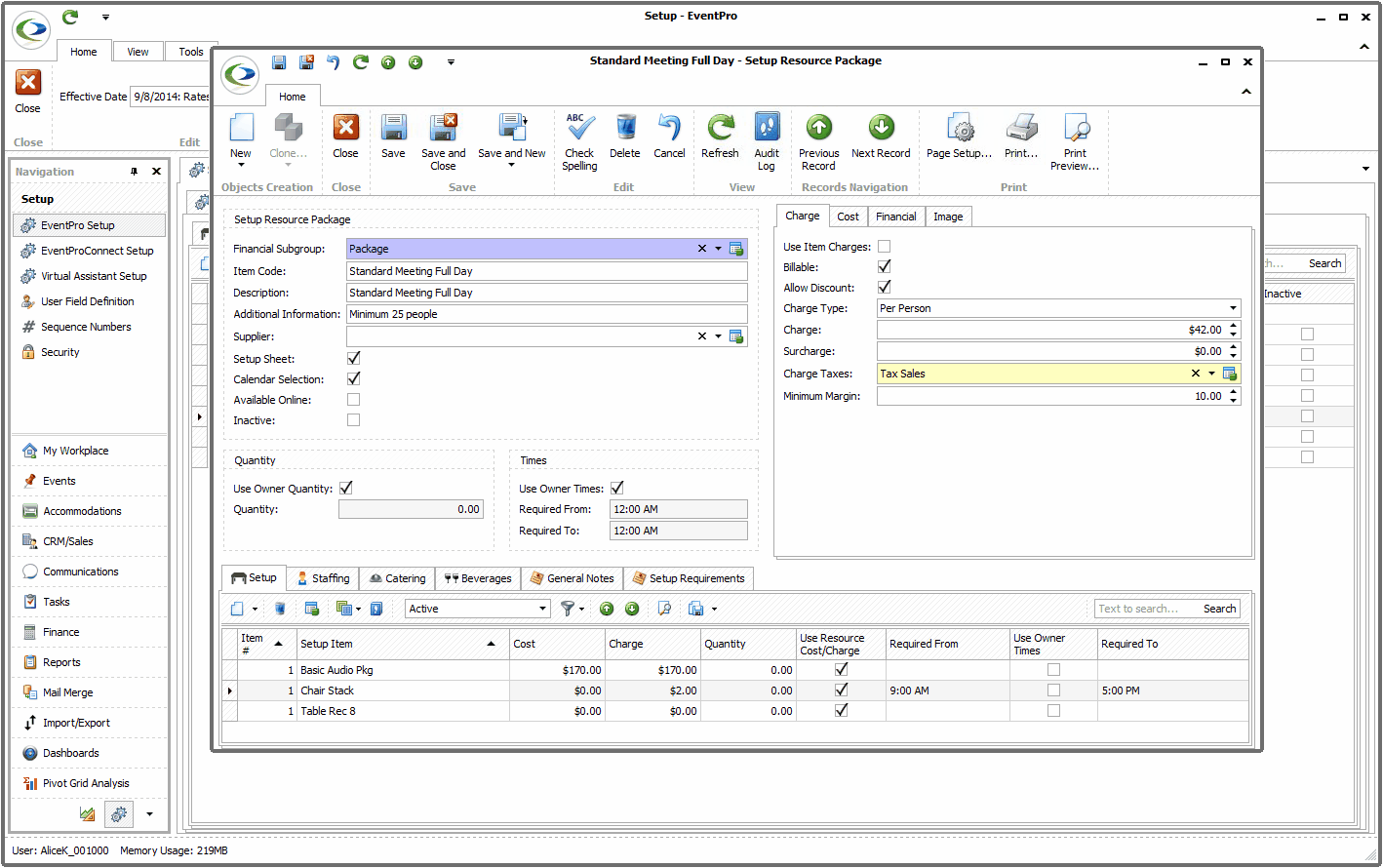This screenshot has width=1383, height=868.
Task: Click the green up arrow in the Setup grid toolbar
Action: [607, 609]
